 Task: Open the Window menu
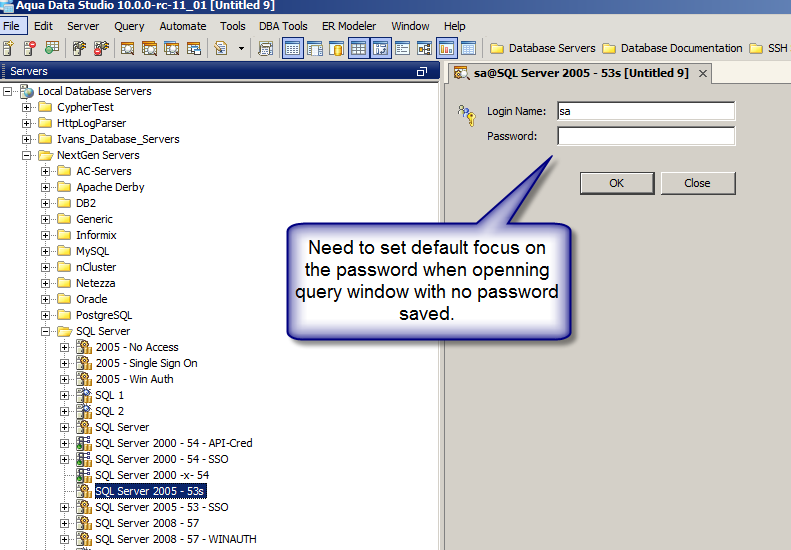pyautogui.click(x=410, y=26)
